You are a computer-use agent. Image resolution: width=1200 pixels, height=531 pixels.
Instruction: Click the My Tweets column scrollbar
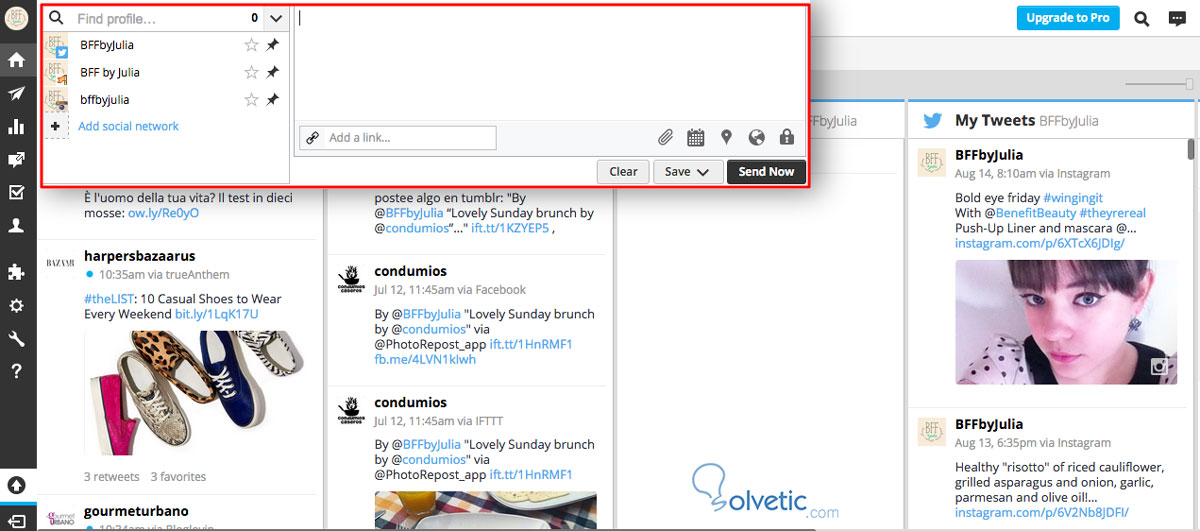point(1191,150)
